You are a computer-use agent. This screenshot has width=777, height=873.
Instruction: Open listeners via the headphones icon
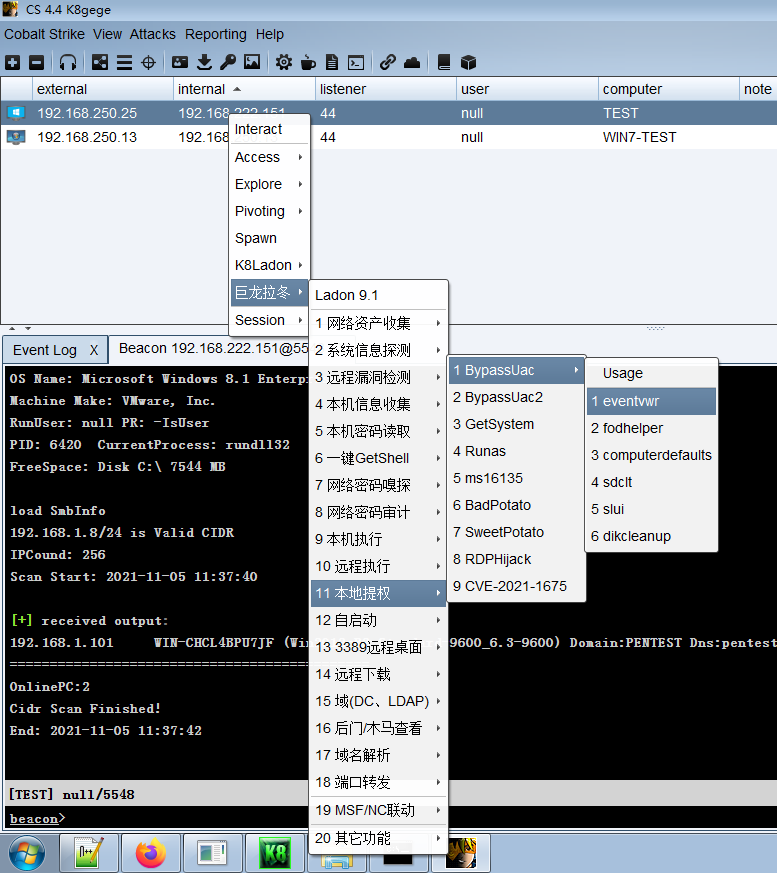[68, 62]
